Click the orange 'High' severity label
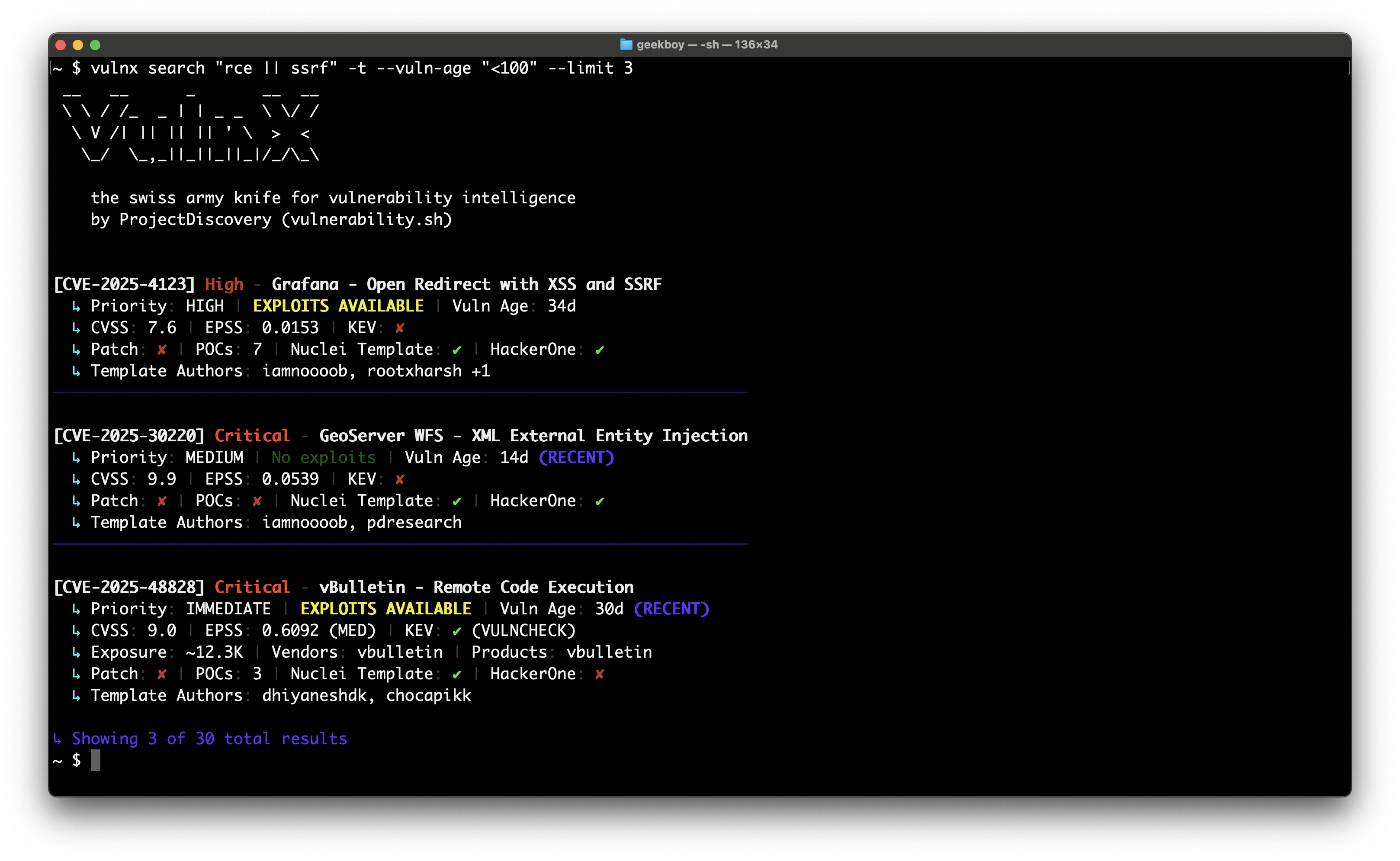Viewport: 1400px width, 861px height. click(x=224, y=284)
